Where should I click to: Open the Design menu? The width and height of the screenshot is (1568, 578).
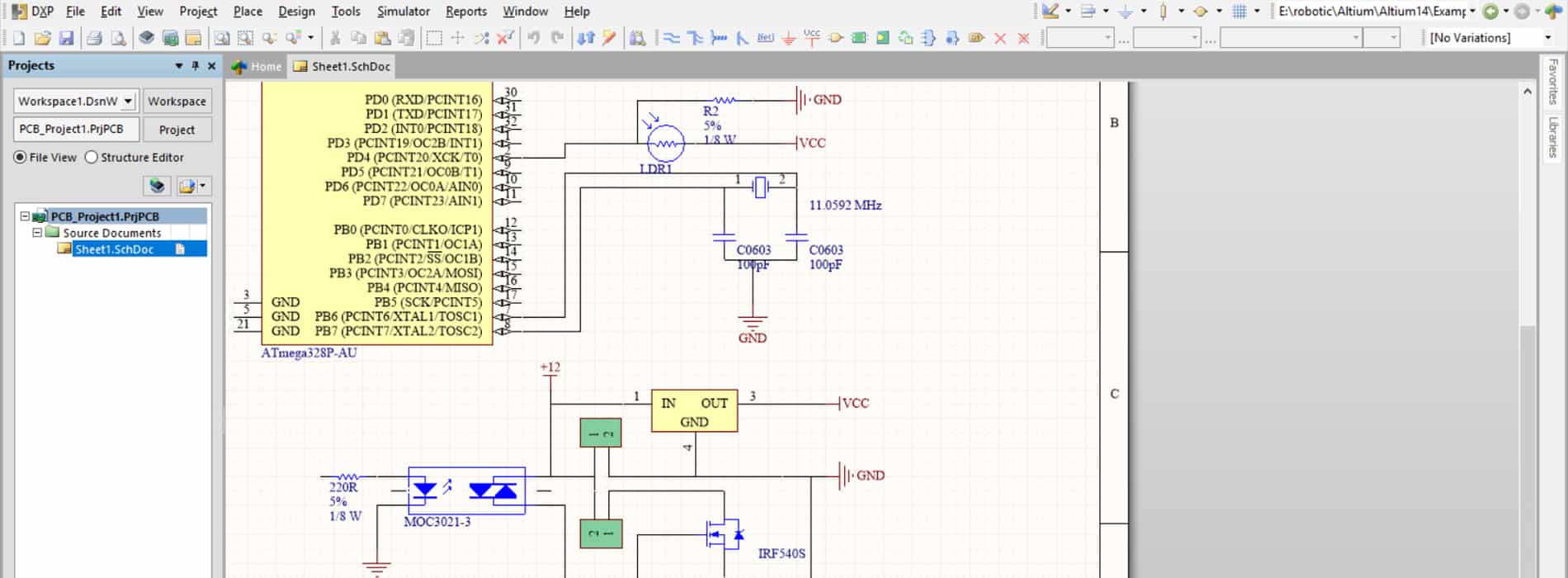click(296, 12)
